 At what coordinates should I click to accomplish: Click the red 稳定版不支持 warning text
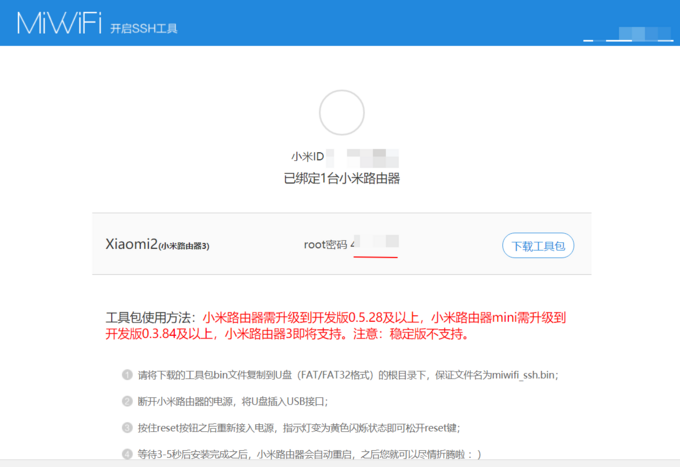pos(427,334)
